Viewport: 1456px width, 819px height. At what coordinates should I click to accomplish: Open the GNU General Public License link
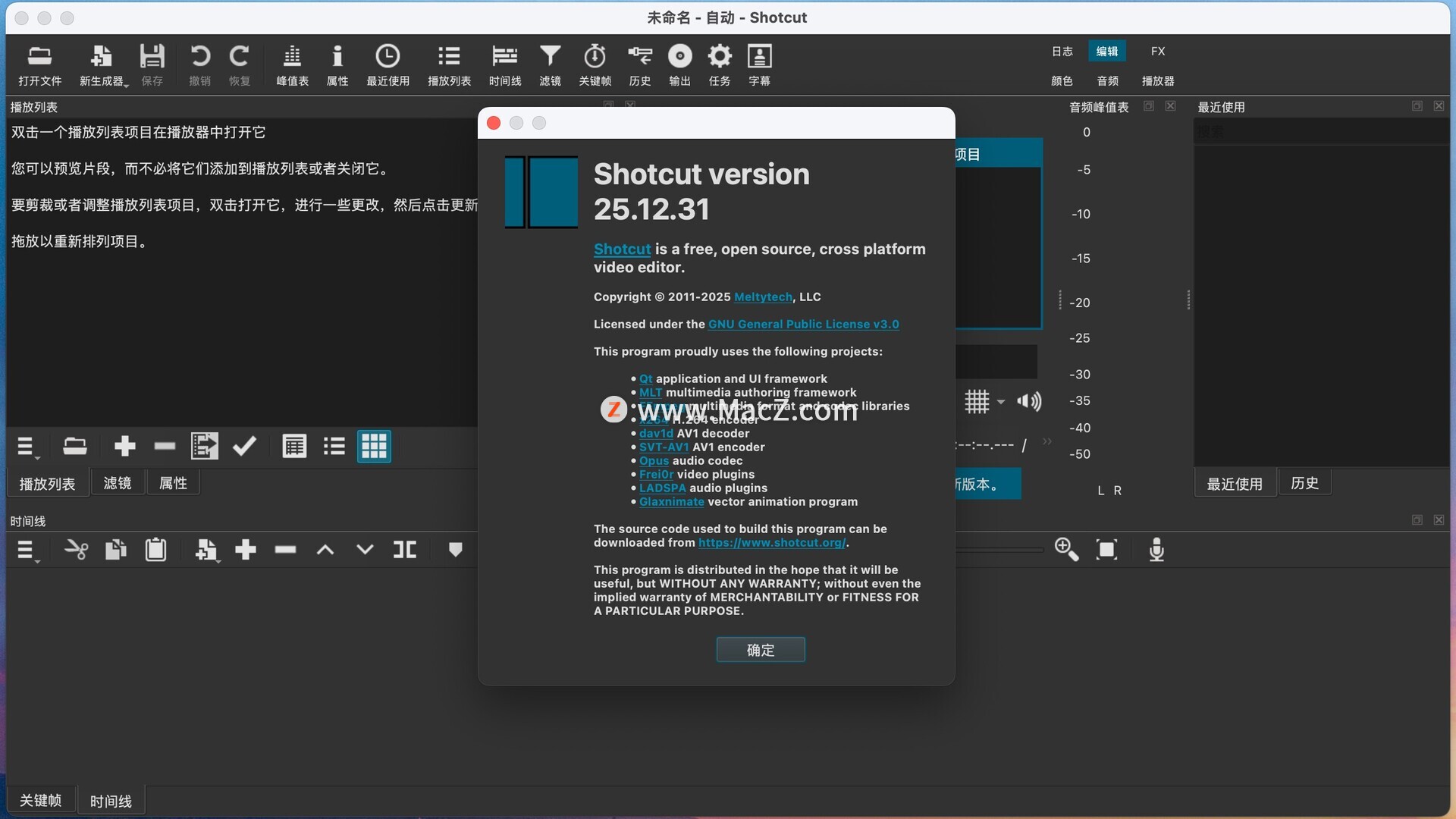click(803, 324)
